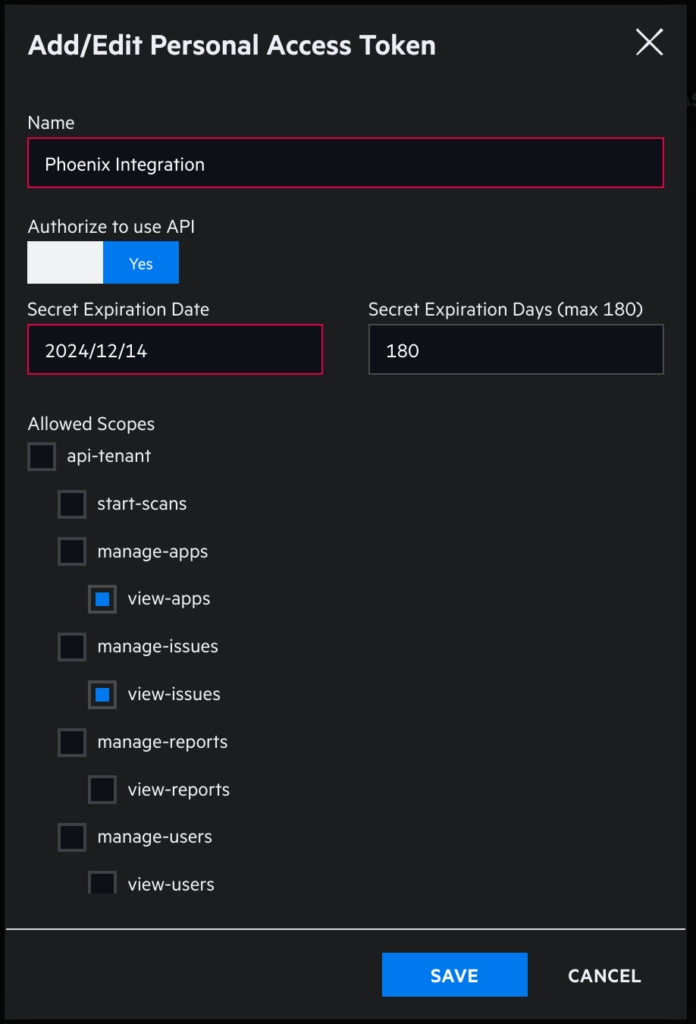Click the api-tenant label text
This screenshot has width=696, height=1024.
coord(108,456)
